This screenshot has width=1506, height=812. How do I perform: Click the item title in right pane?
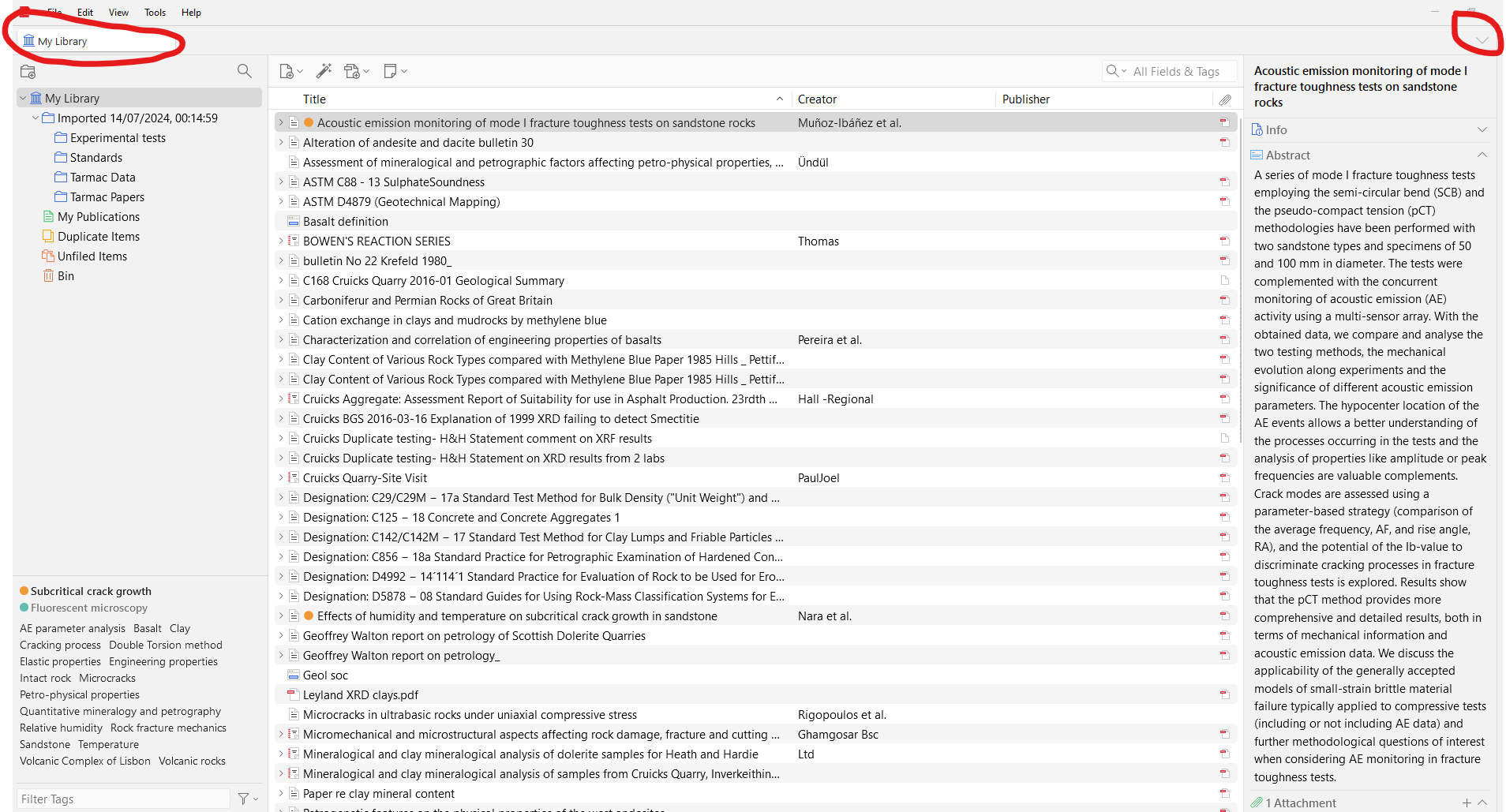pos(1361,87)
